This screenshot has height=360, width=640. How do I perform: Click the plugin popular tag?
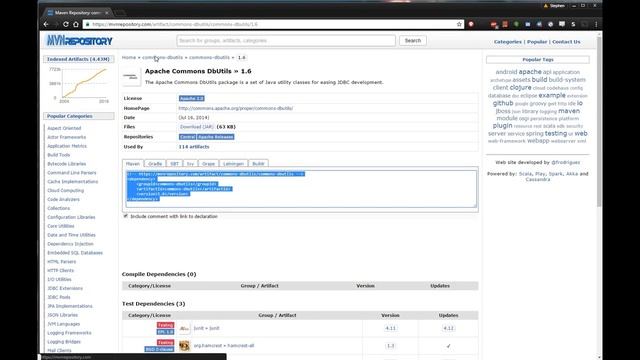[x=502, y=126]
